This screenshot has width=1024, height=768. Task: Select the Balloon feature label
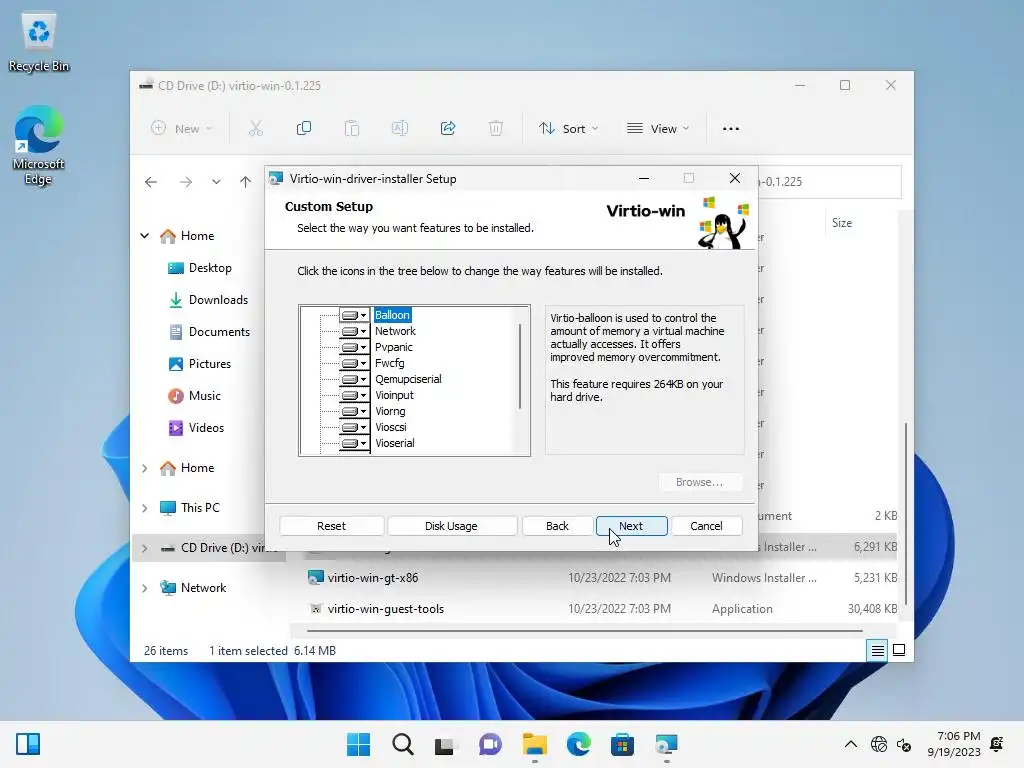click(392, 315)
